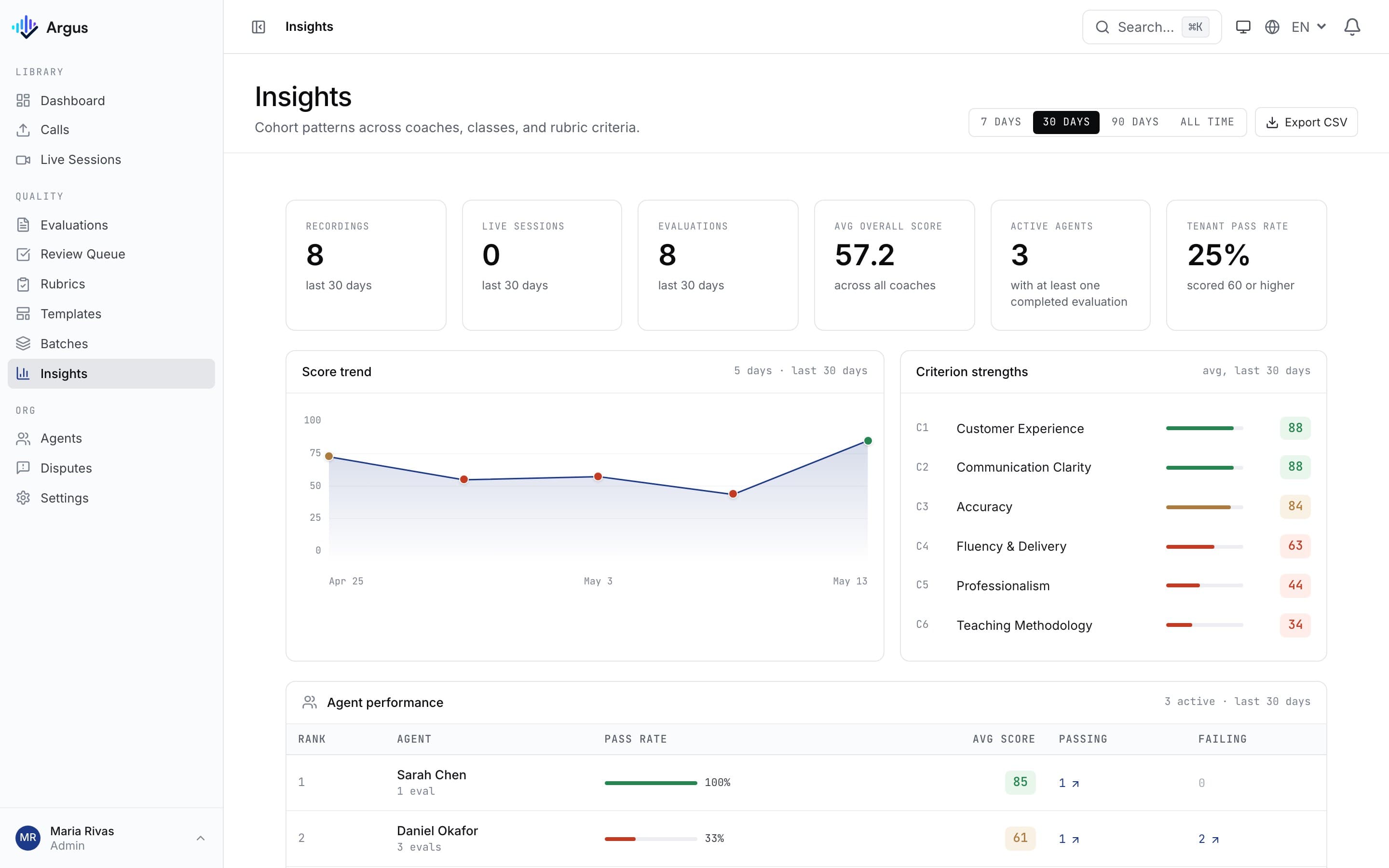Select the ALL TIME range
This screenshot has width=1389, height=868.
[1207, 122]
